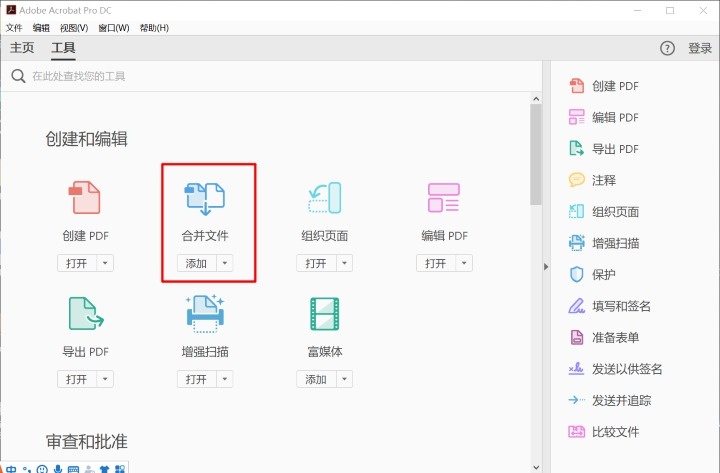The image size is (720, 473).
Task: Open 准备表单 tool in sidebar
Action: click(x=604, y=338)
